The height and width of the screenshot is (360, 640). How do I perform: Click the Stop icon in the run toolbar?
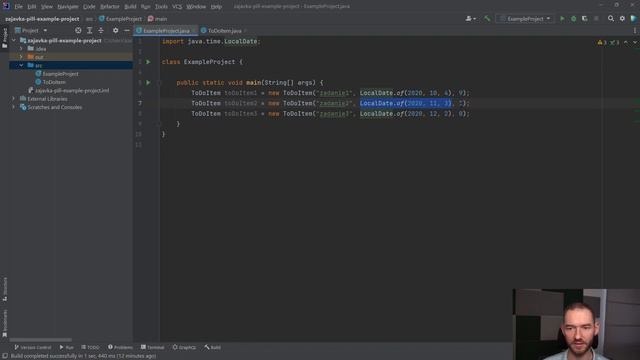pos(596,19)
